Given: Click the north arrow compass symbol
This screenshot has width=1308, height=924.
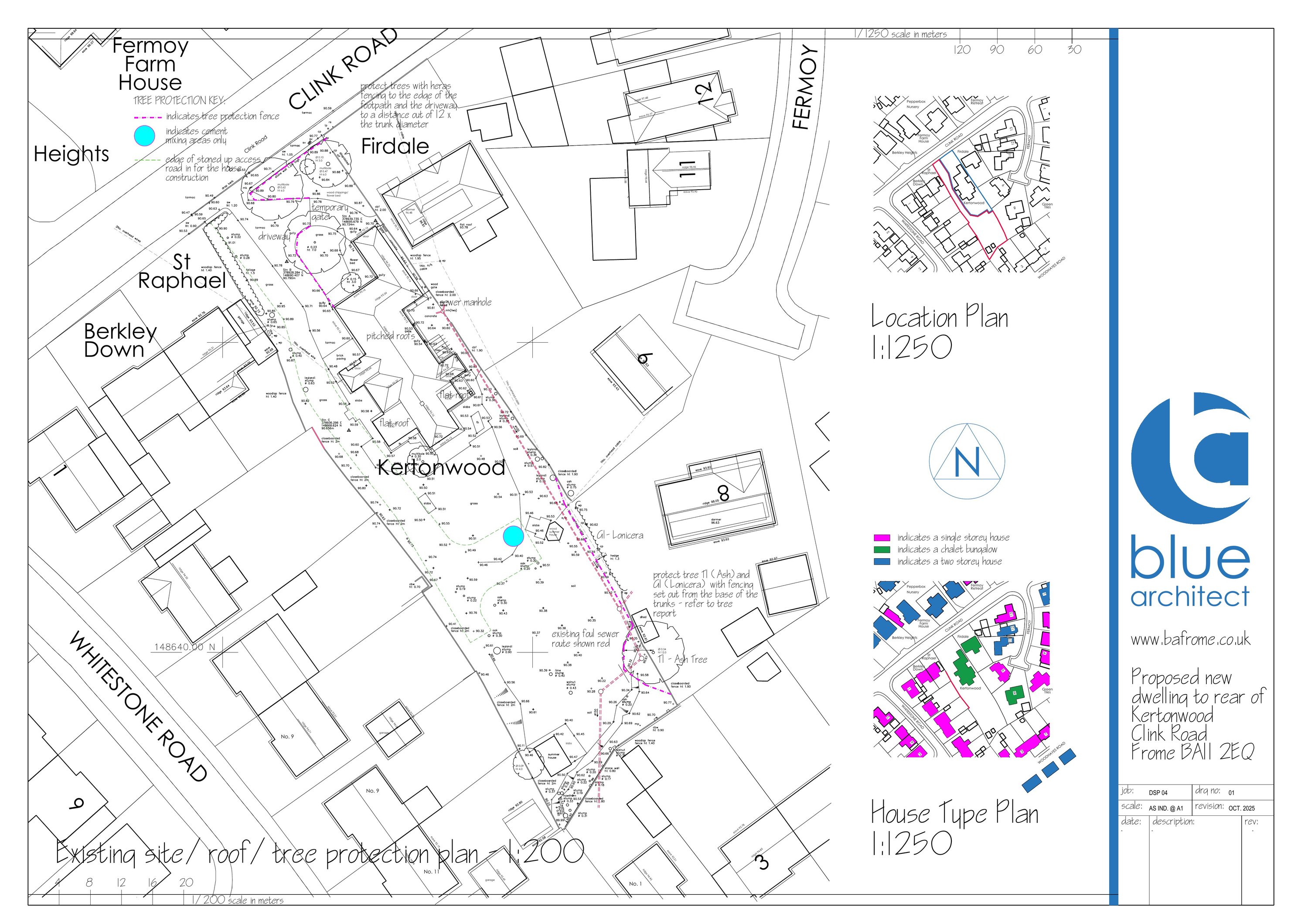Looking at the screenshot, I should [967, 461].
